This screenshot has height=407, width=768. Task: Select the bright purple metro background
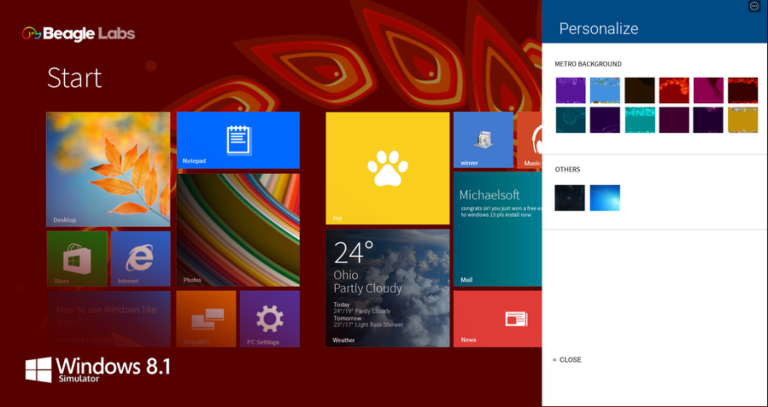(570, 90)
